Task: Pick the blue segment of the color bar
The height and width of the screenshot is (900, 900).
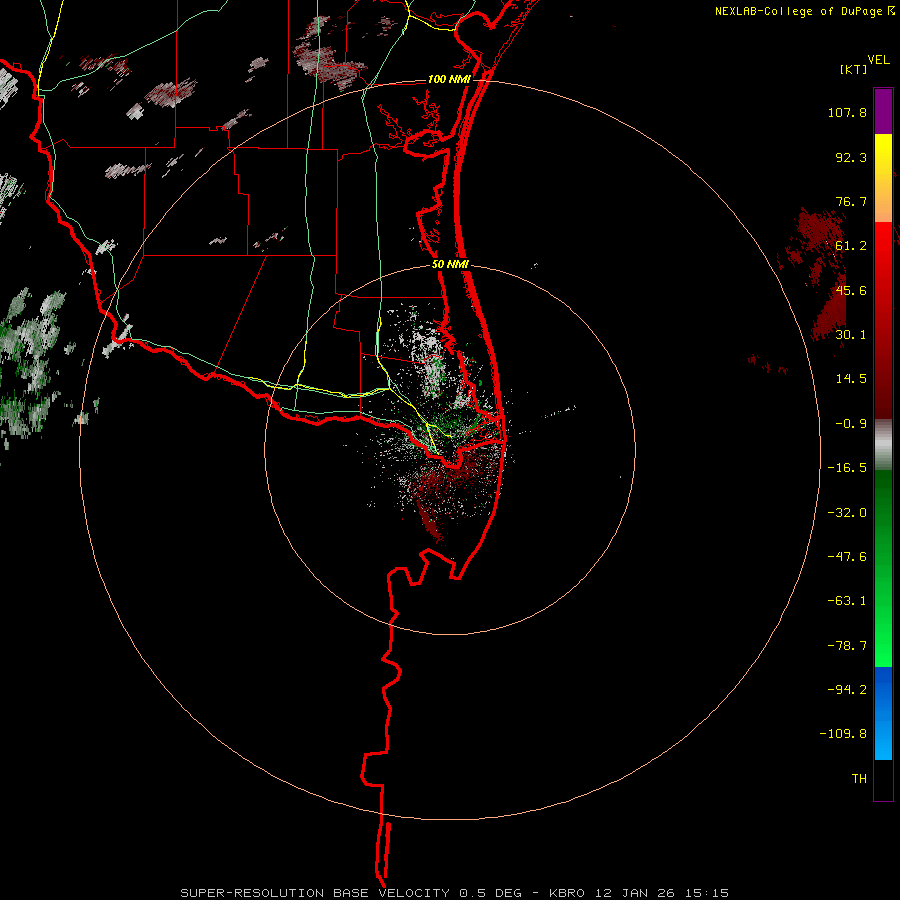Action: coord(883,713)
